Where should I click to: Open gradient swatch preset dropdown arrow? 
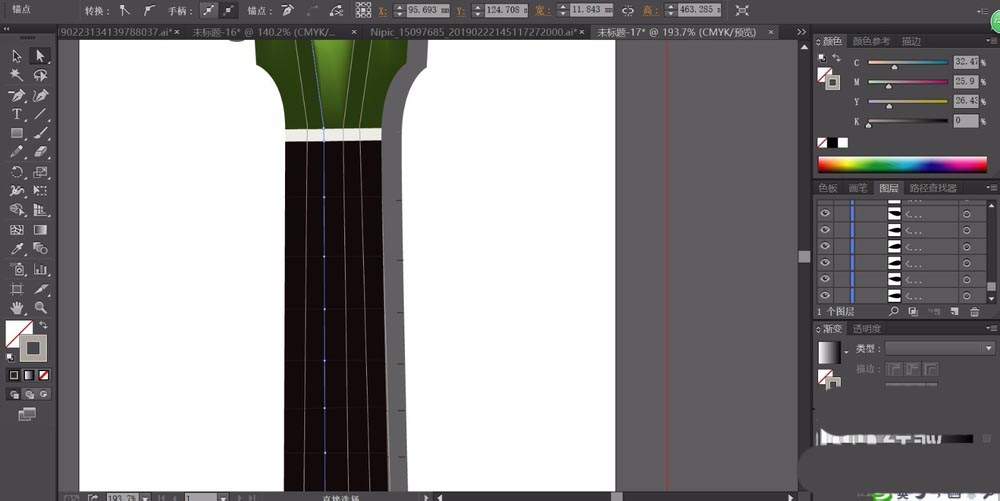[x=846, y=352]
